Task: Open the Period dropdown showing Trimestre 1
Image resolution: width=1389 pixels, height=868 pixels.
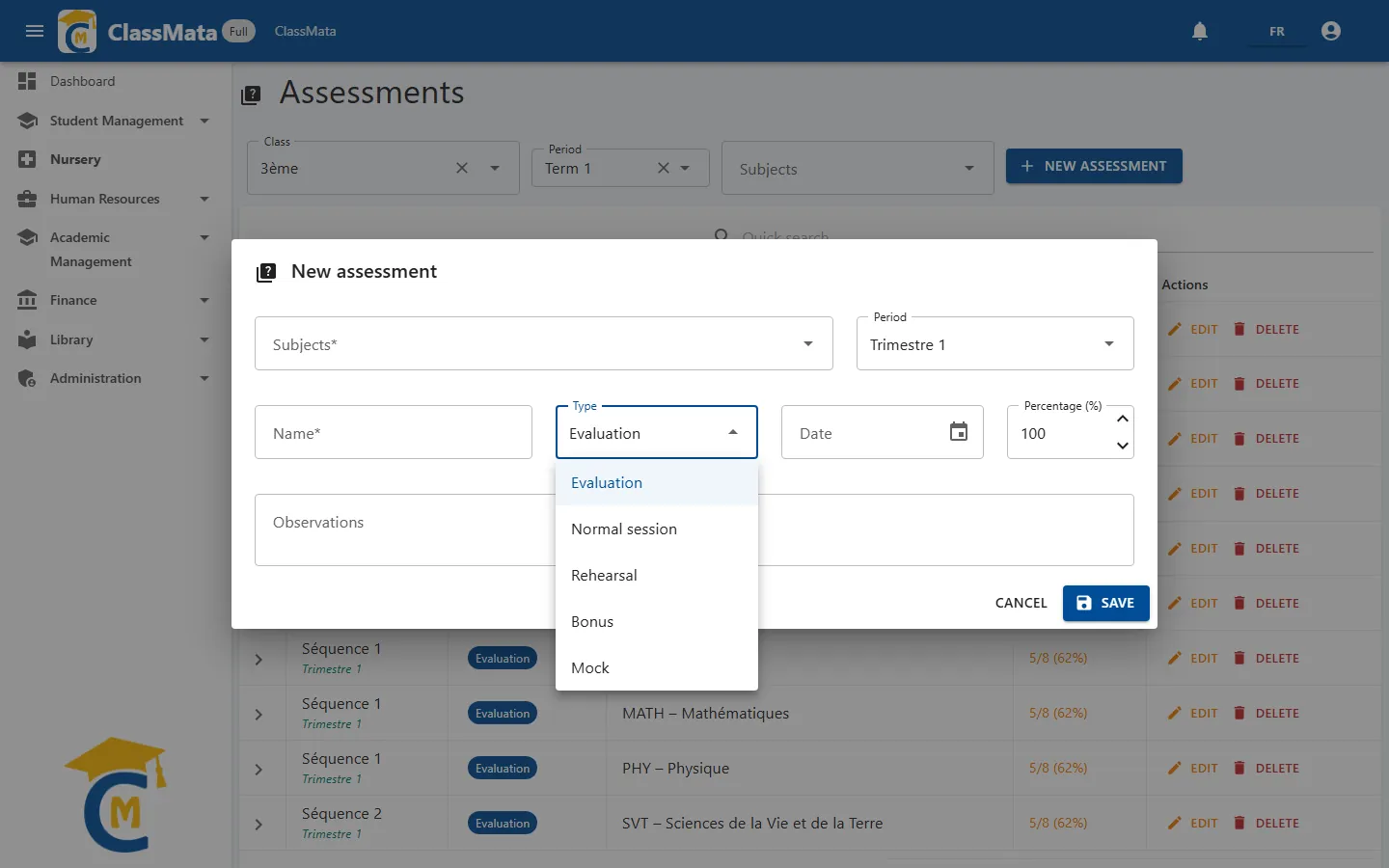Action: pyautogui.click(x=995, y=343)
